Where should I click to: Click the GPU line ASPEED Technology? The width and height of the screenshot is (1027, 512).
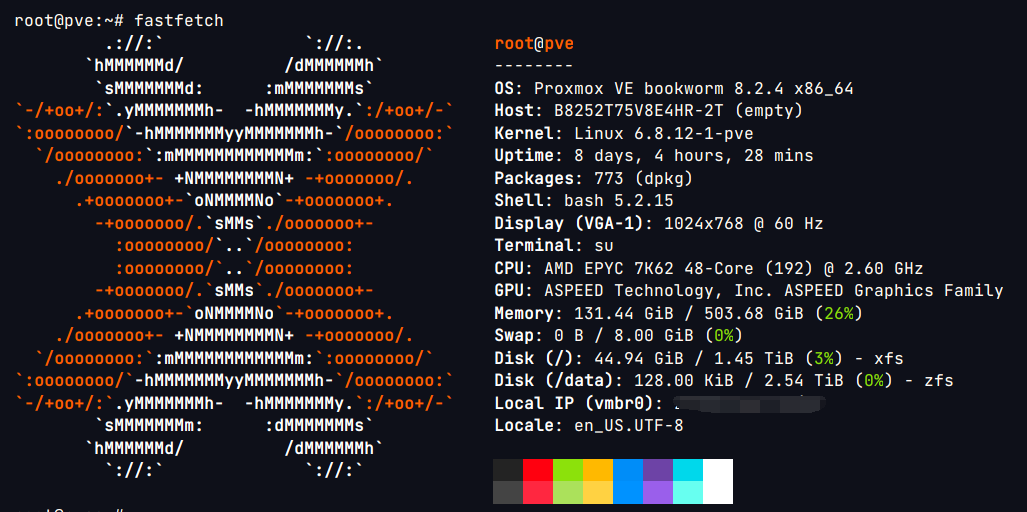click(749, 291)
